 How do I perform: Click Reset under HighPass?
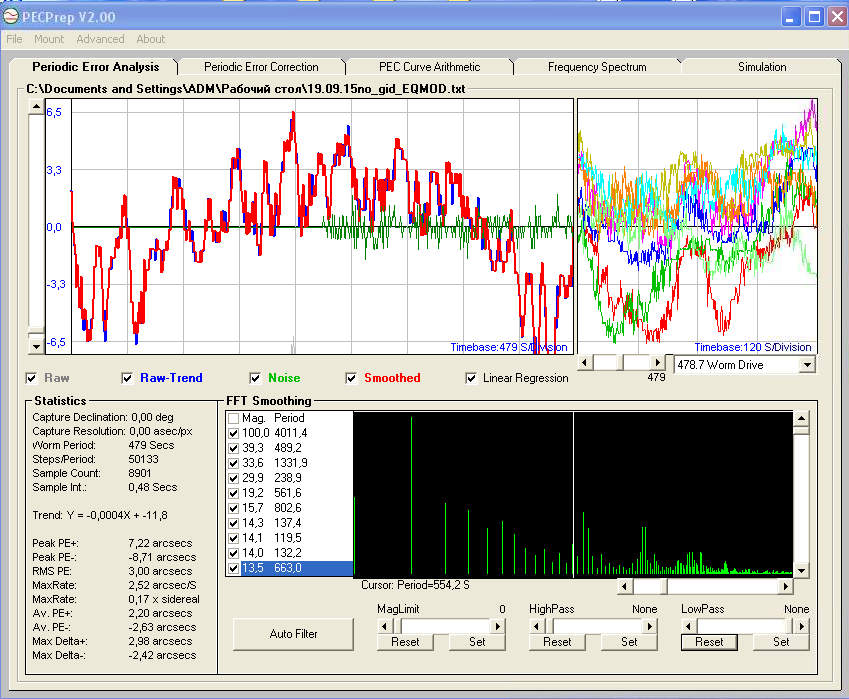click(x=557, y=642)
